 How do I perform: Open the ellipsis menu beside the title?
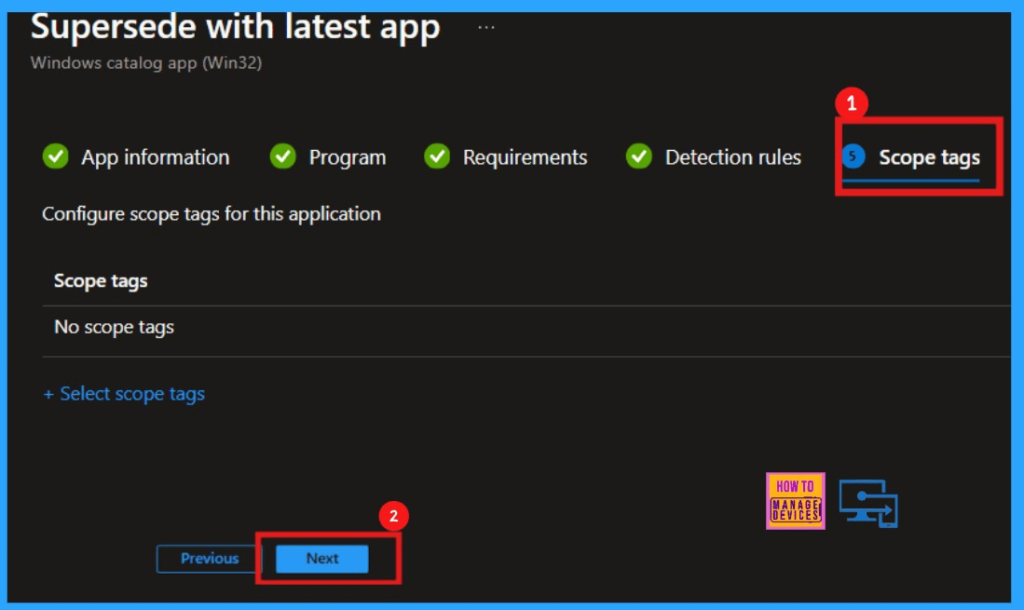486,27
